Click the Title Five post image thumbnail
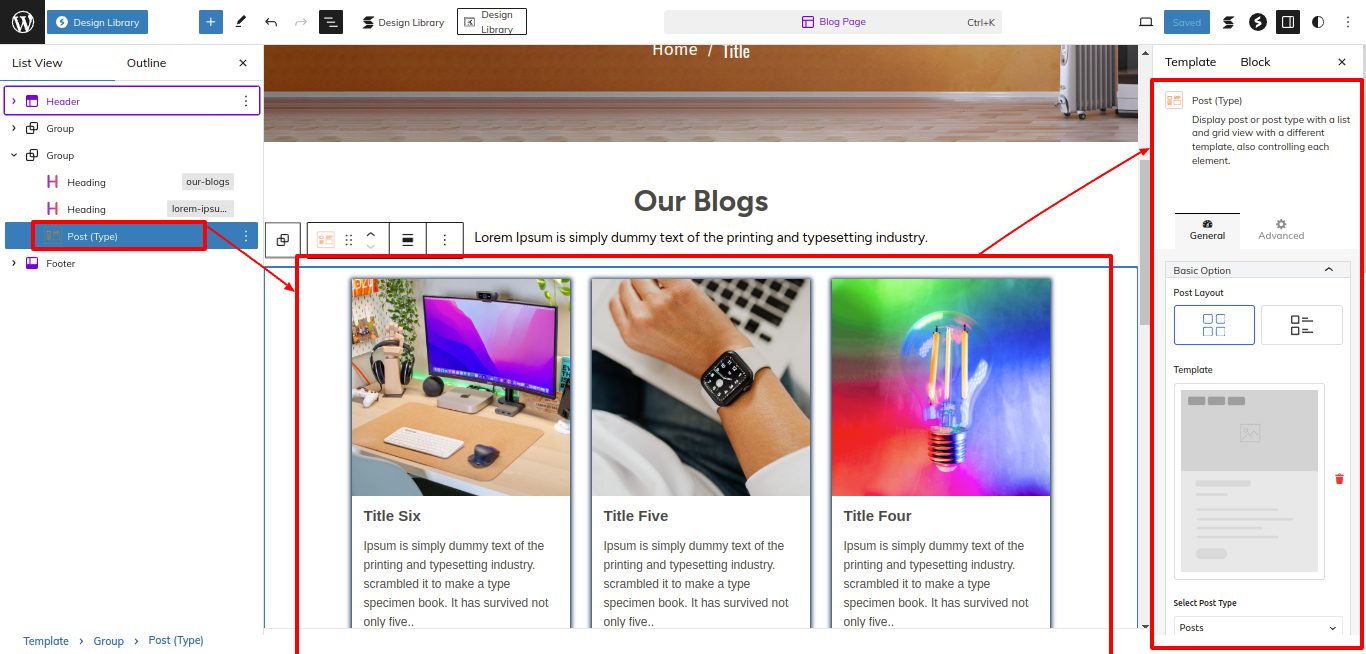This screenshot has width=1366, height=654. click(701, 387)
